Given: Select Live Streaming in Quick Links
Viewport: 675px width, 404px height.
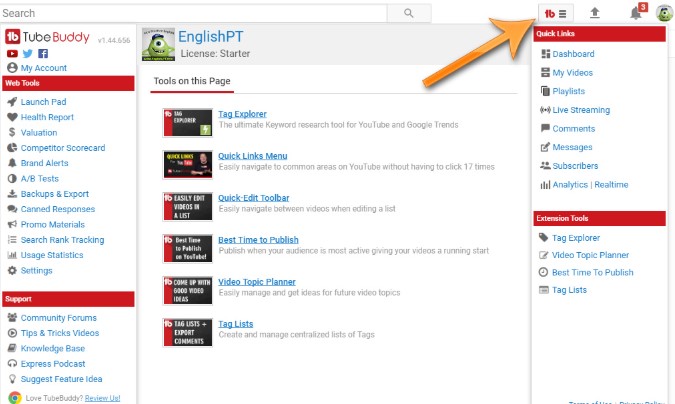Looking at the screenshot, I should [x=582, y=110].
